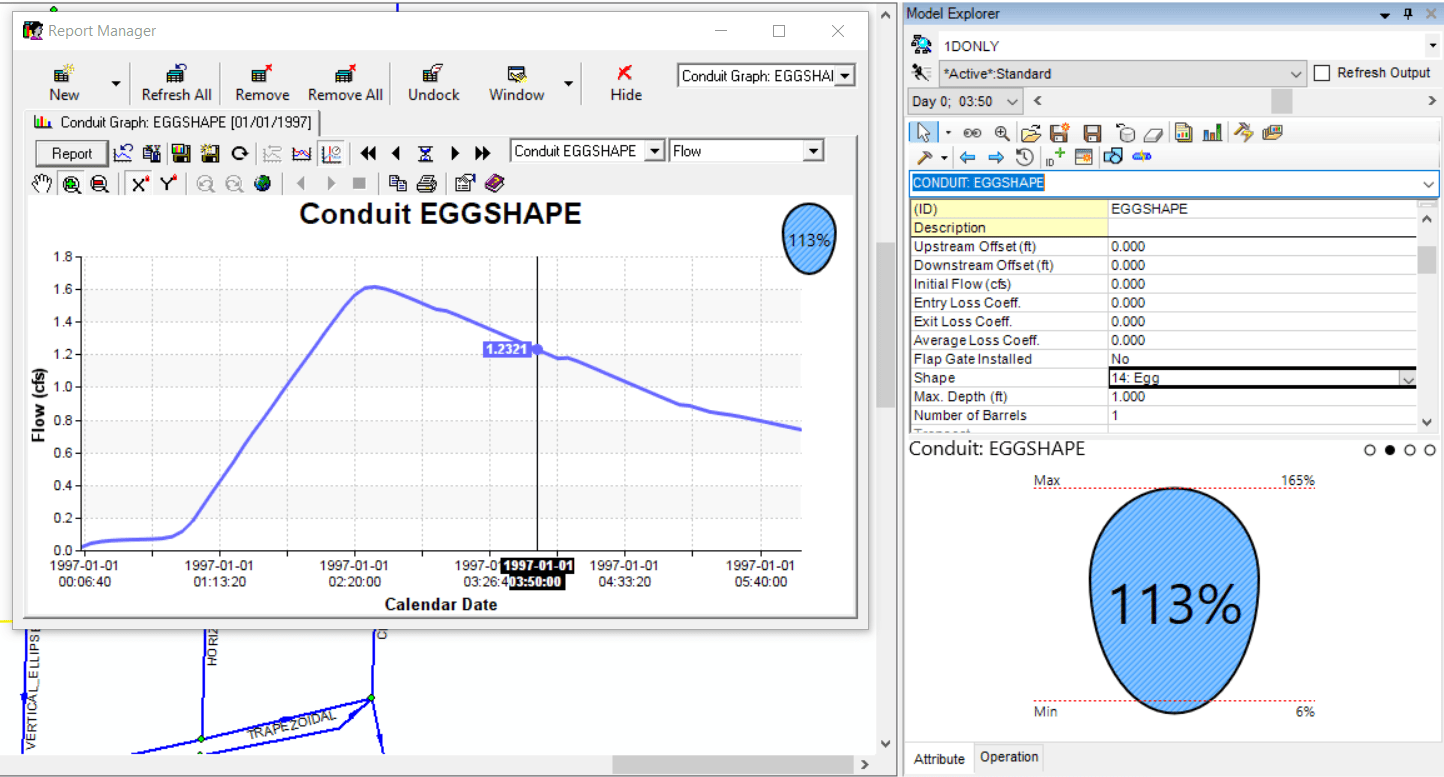Click the bar chart icon in Model Explorer
Image resolution: width=1444 pixels, height=777 pixels.
point(1213,133)
